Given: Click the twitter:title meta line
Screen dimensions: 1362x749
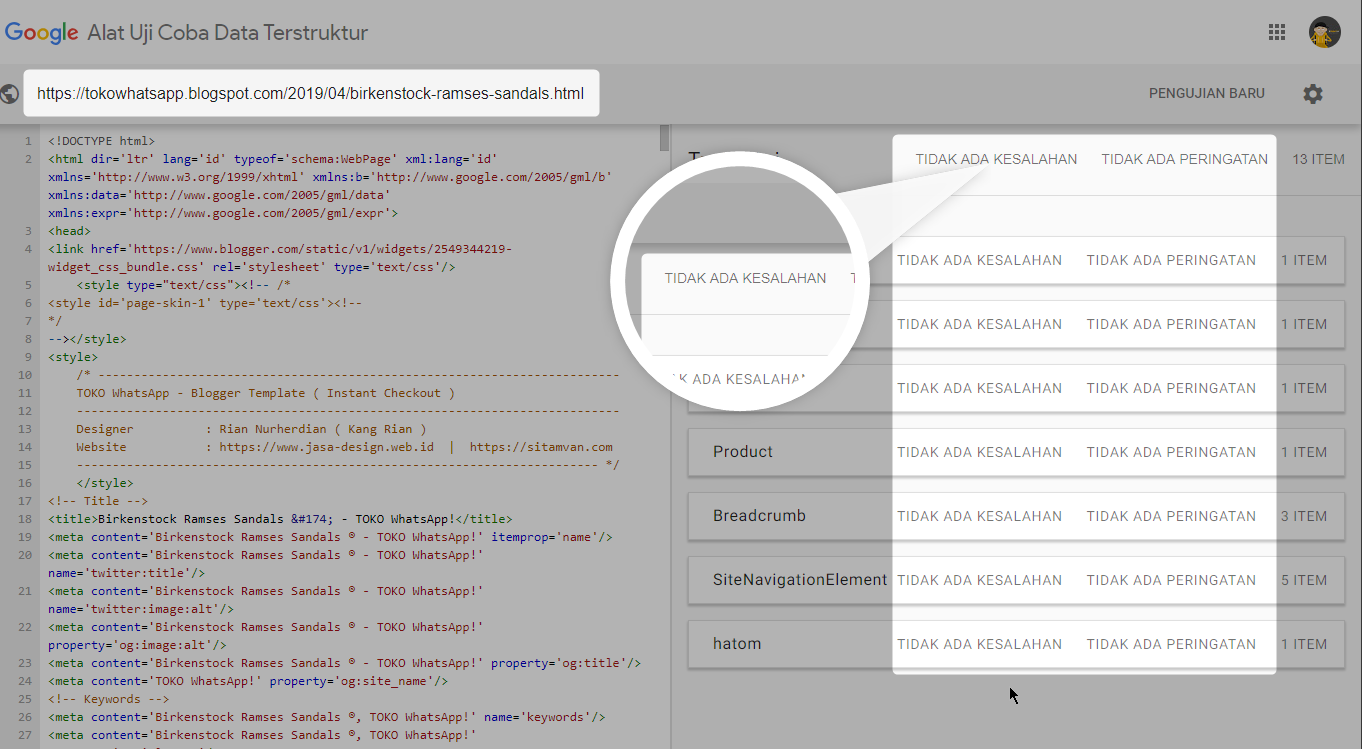Looking at the screenshot, I should (x=266, y=564).
